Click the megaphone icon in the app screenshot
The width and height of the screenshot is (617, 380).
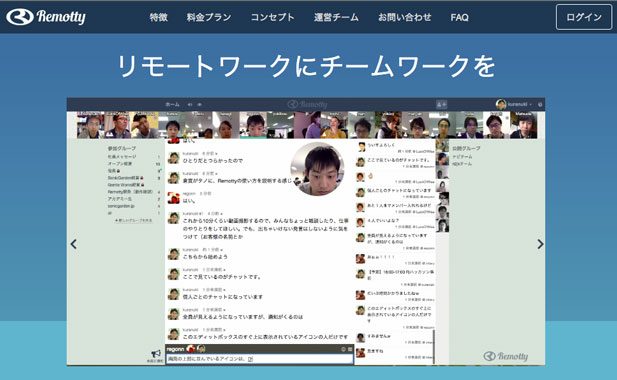coord(156,354)
